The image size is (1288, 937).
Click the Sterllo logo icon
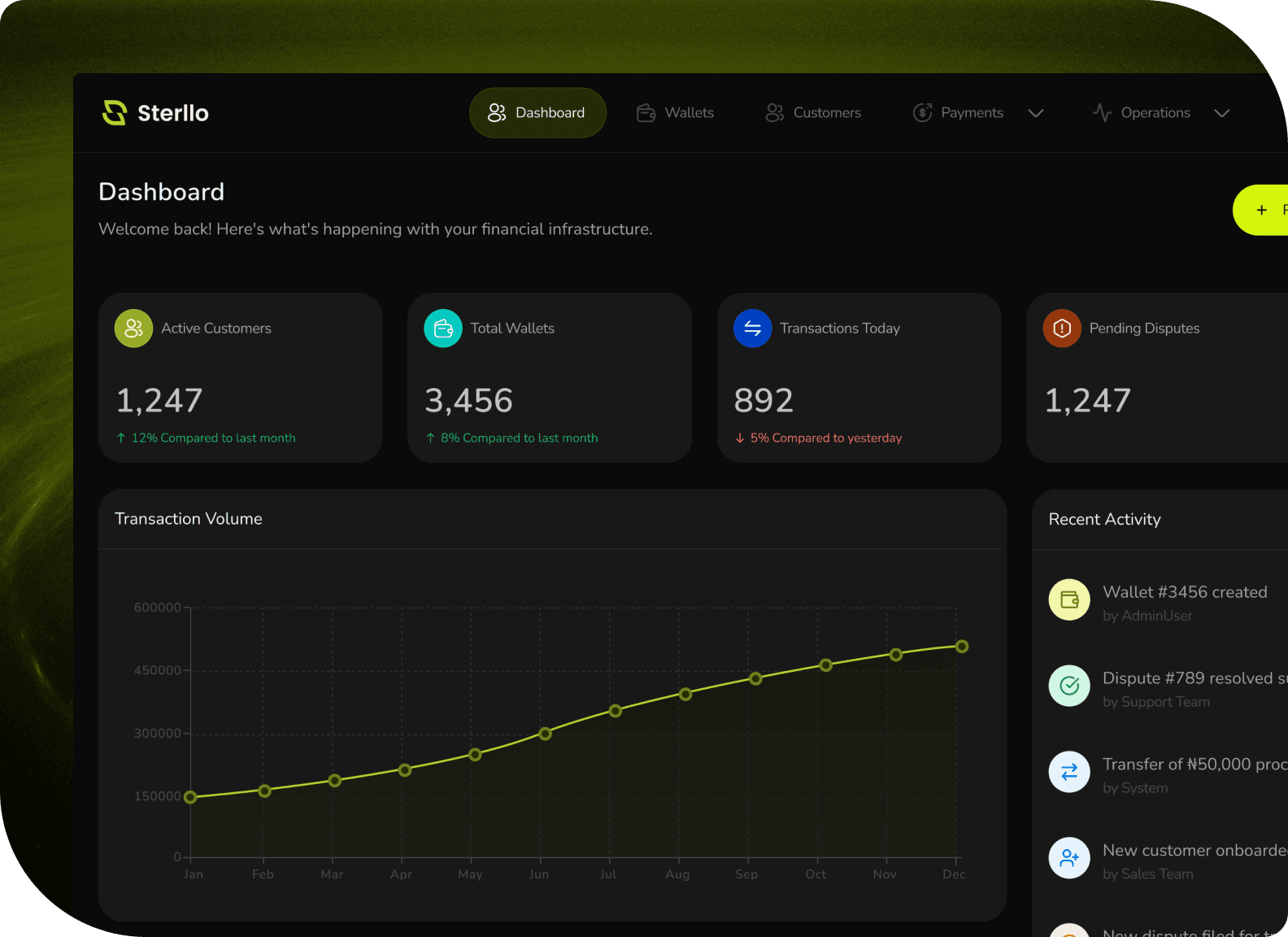pos(115,112)
